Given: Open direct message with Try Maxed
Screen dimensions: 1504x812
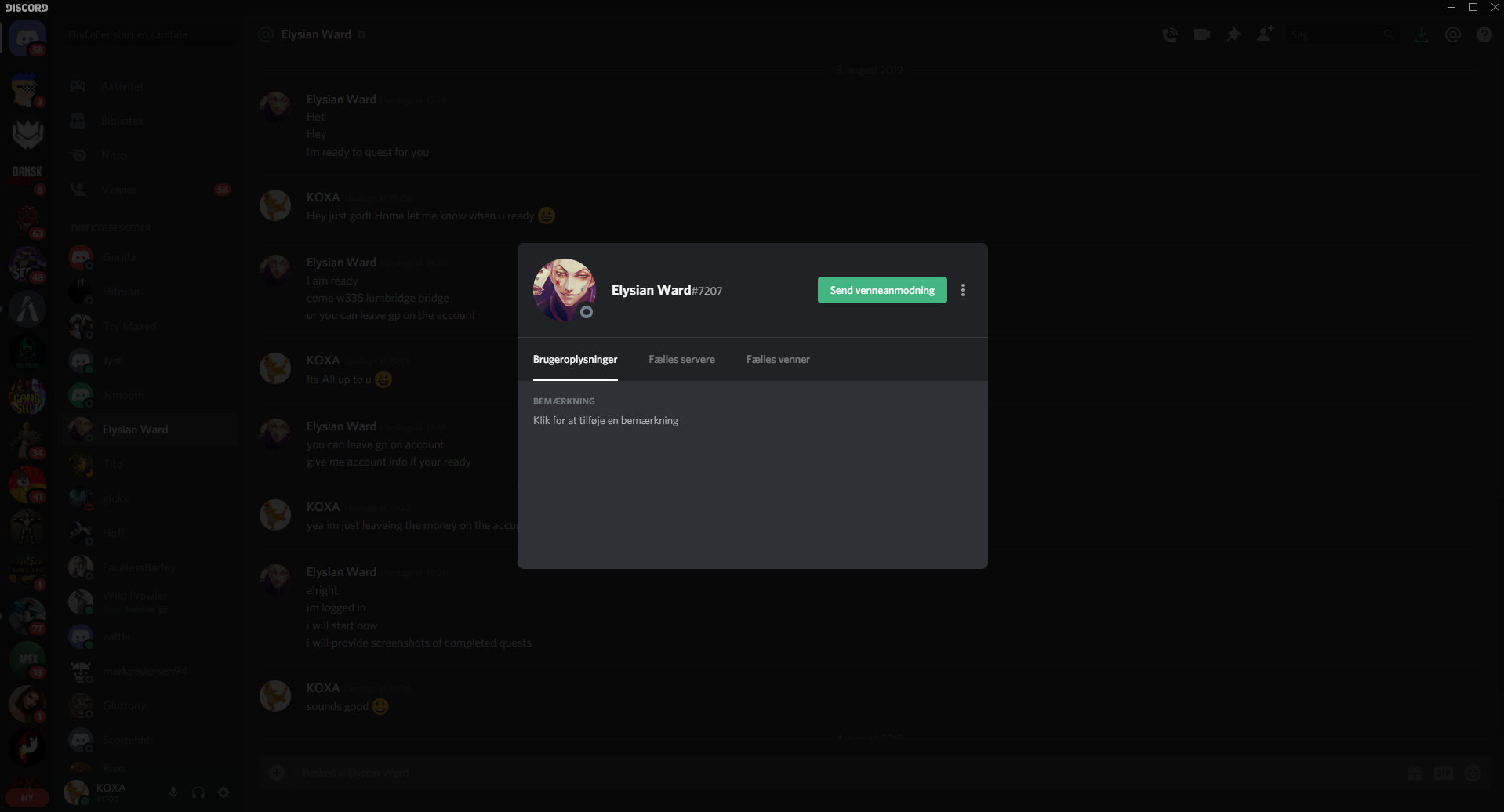Looking at the screenshot, I should [x=149, y=326].
